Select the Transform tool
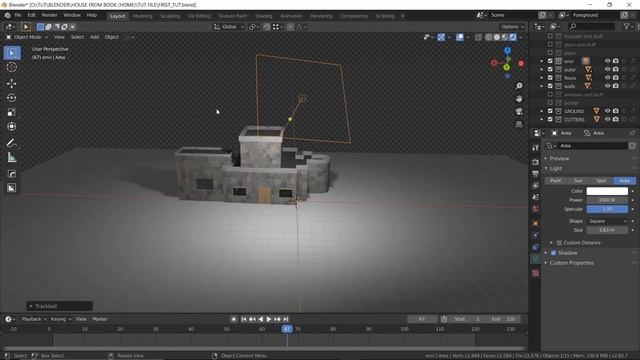 coord(12,127)
